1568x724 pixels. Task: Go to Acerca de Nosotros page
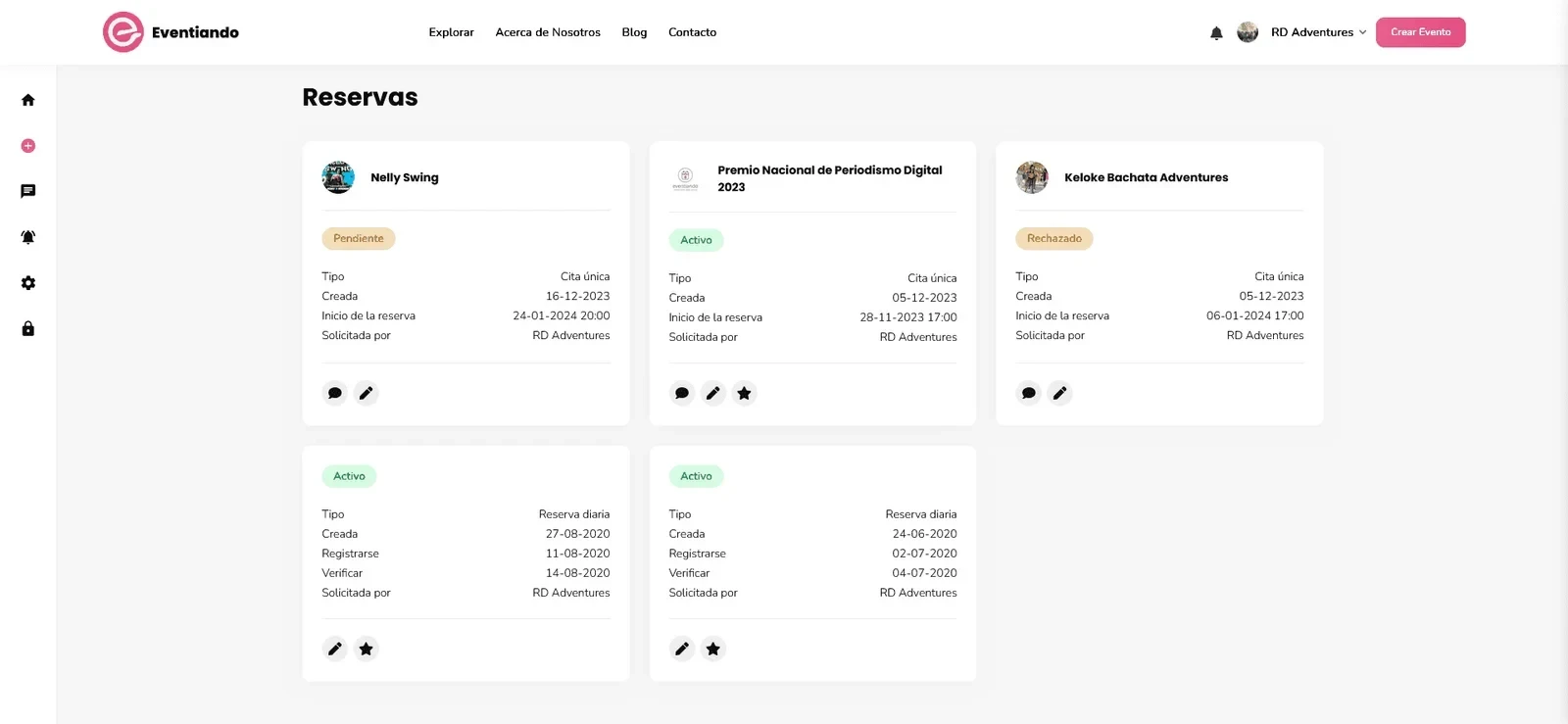tap(548, 32)
